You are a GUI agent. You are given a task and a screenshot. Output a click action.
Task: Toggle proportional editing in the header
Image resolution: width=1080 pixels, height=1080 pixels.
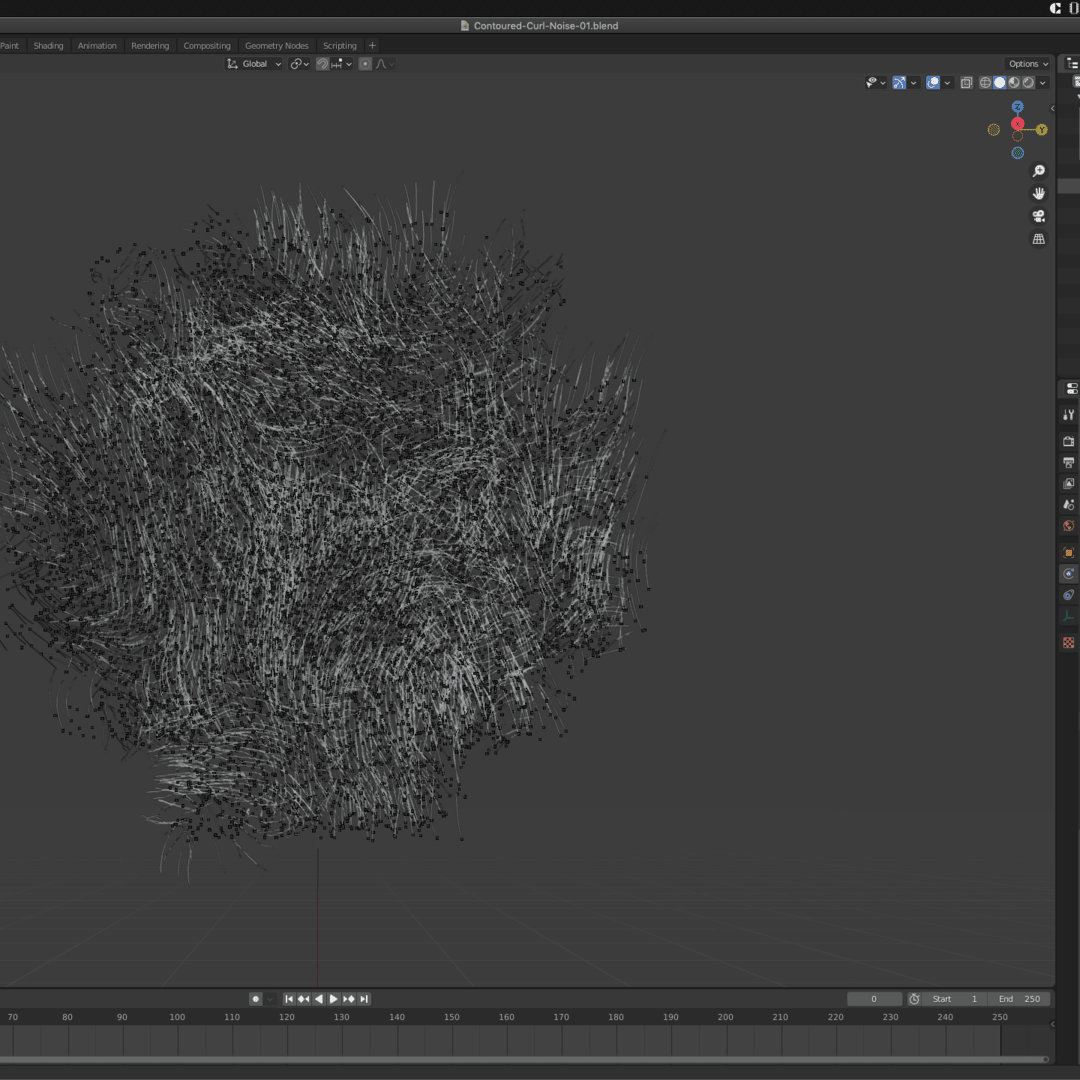(365, 64)
